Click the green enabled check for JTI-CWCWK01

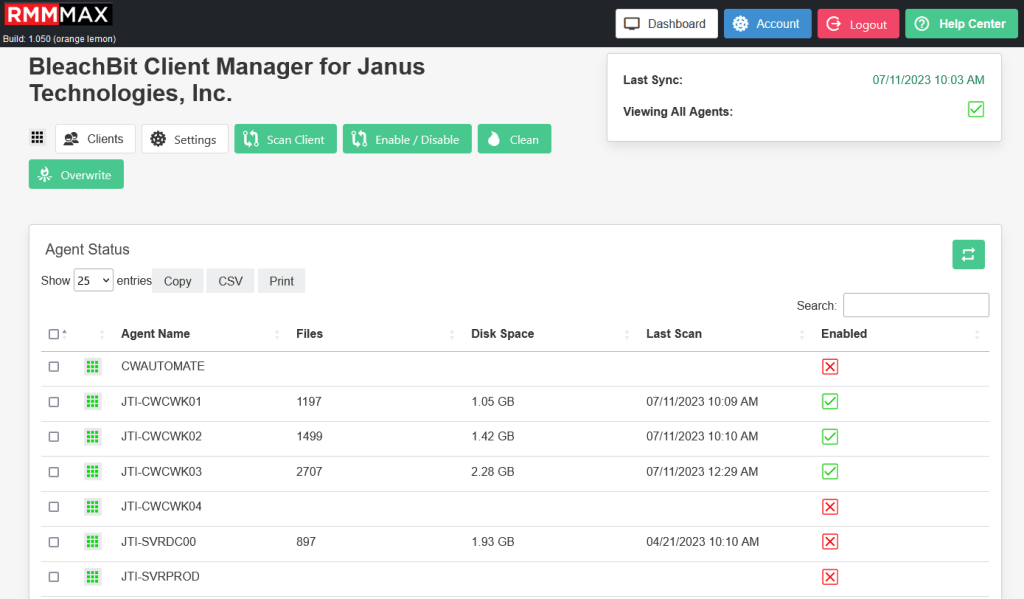(830, 402)
